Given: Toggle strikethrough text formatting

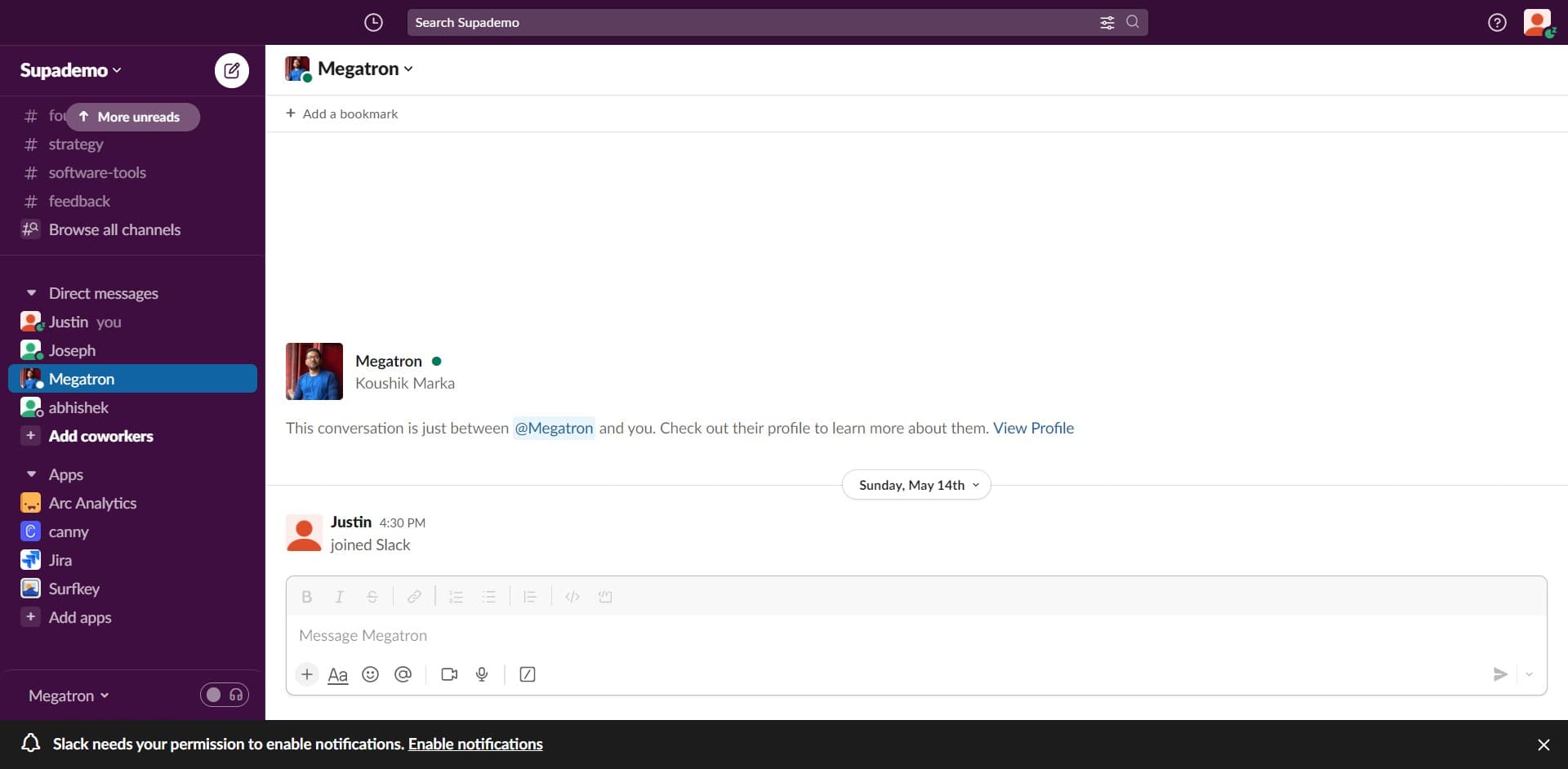Looking at the screenshot, I should point(372,597).
